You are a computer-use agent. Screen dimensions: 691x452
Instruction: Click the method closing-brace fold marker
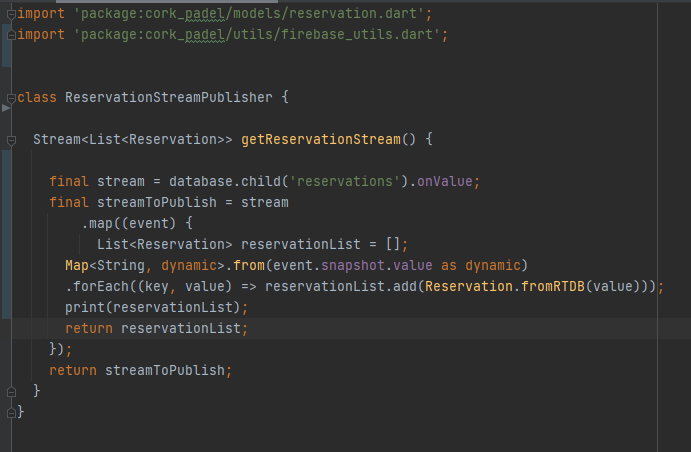click(x=11, y=391)
